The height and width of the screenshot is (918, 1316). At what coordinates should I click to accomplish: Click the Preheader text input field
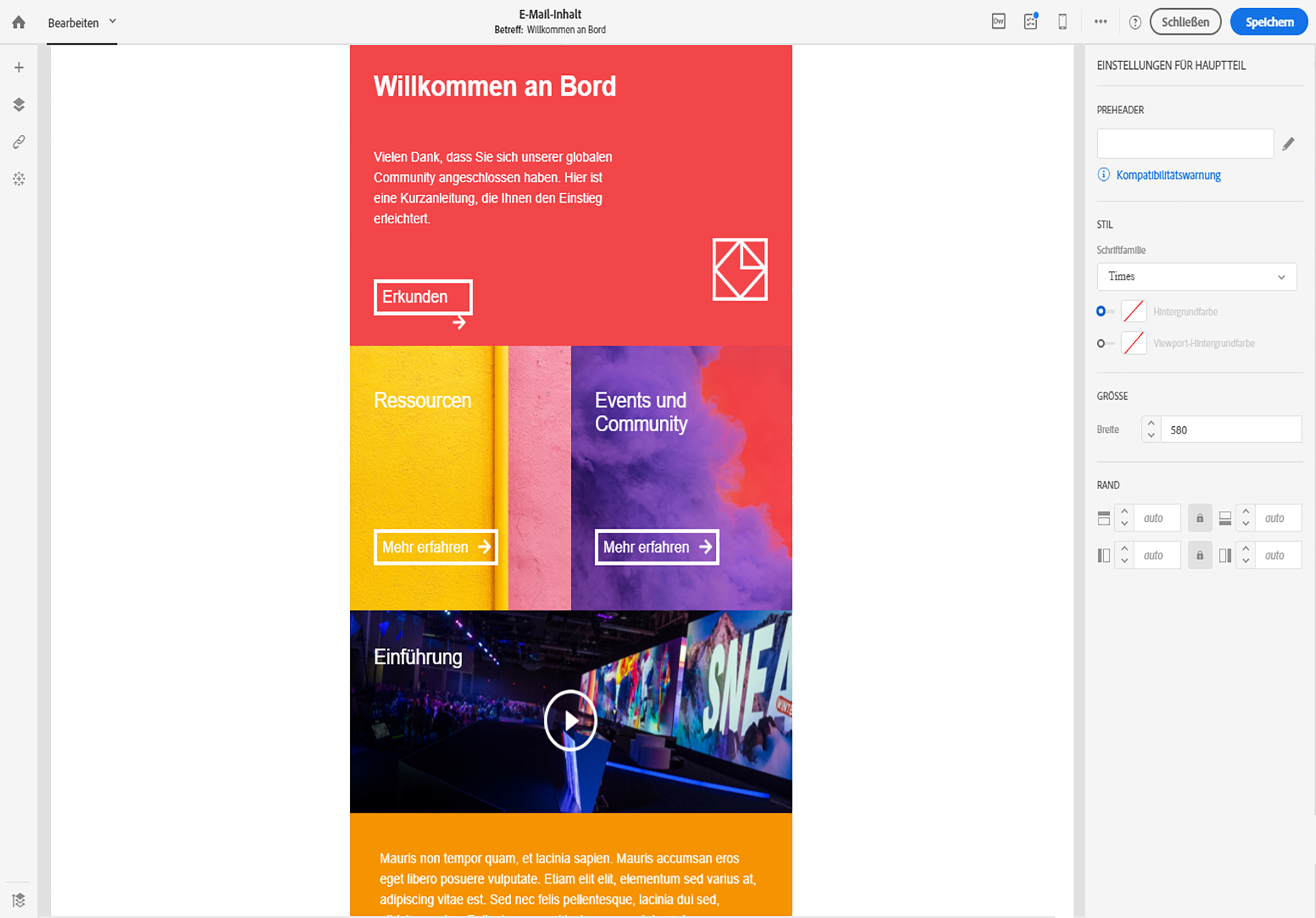pos(1185,144)
